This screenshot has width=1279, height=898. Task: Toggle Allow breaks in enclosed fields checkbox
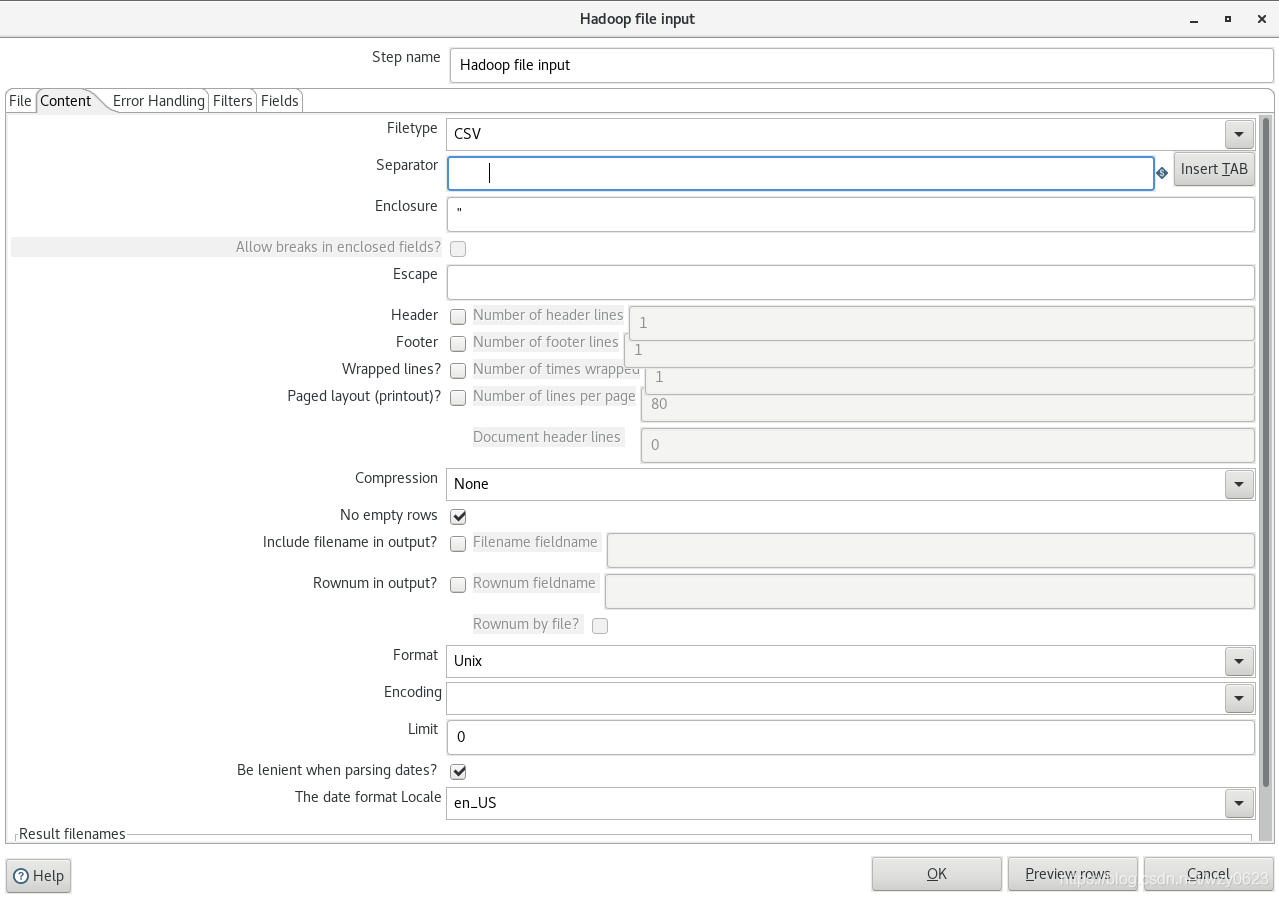tap(458, 248)
